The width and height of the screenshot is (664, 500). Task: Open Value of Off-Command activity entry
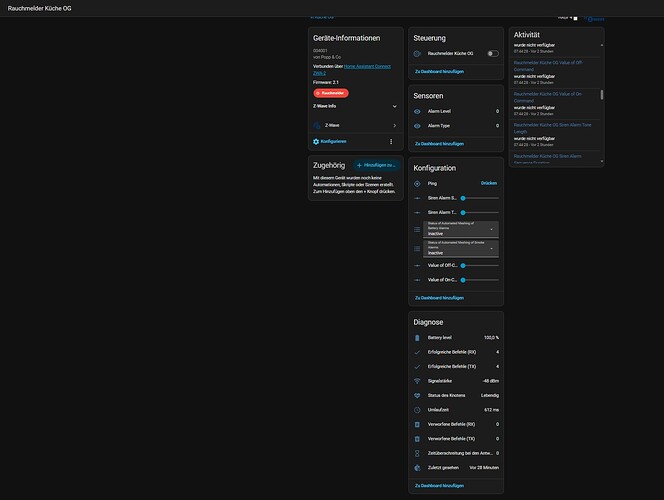click(x=548, y=66)
